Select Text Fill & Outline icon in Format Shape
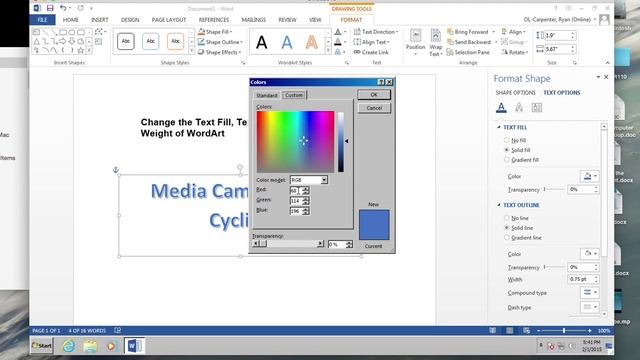This screenshot has height=360, width=640. (x=501, y=107)
